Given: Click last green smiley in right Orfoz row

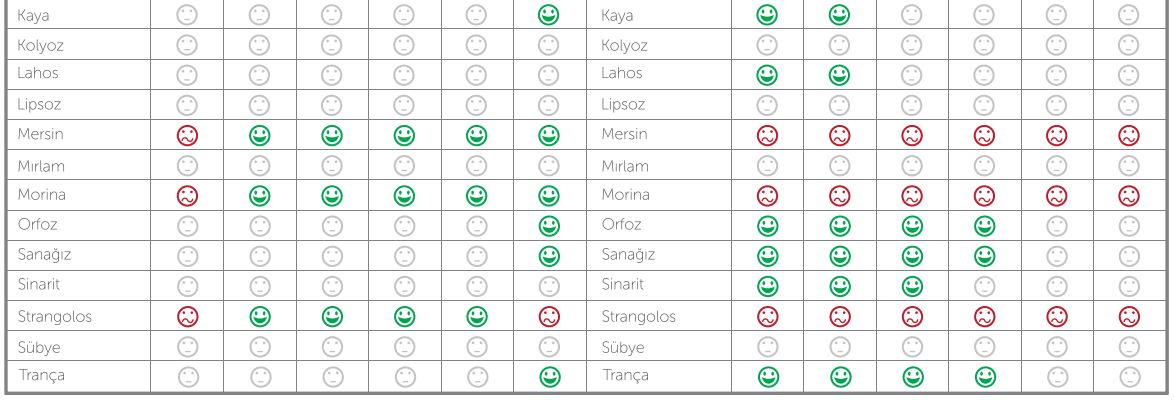Looking at the screenshot, I should 985,225.
